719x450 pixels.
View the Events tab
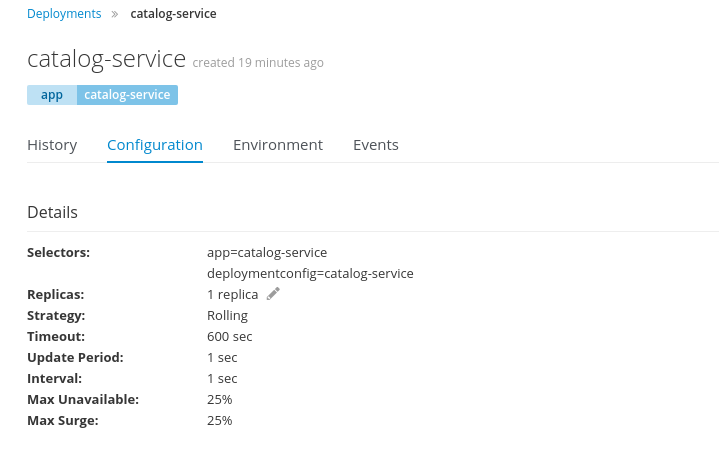coord(376,145)
